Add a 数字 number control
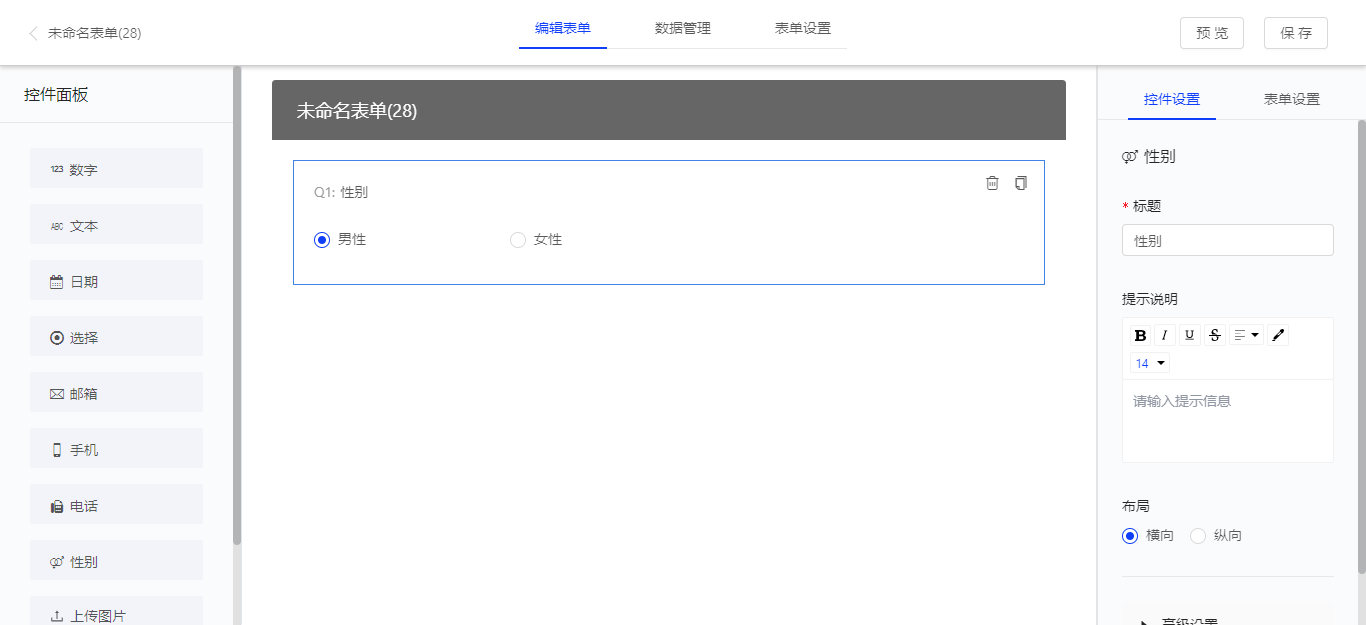Image resolution: width=1366 pixels, height=625 pixels. [117, 168]
